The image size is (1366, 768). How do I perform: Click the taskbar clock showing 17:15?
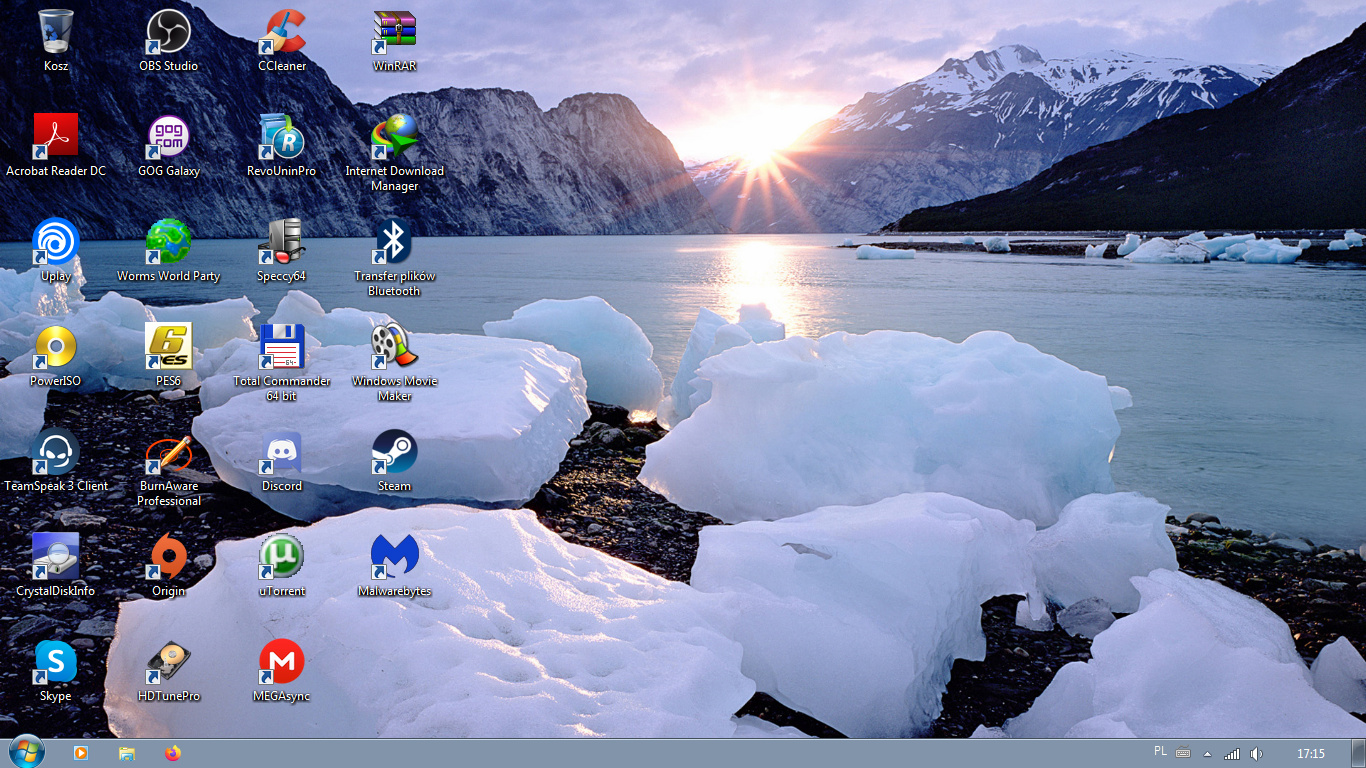(x=1310, y=754)
